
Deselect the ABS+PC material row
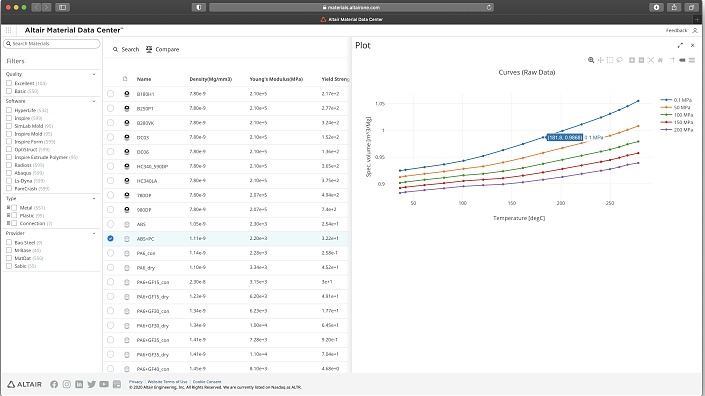point(111,239)
